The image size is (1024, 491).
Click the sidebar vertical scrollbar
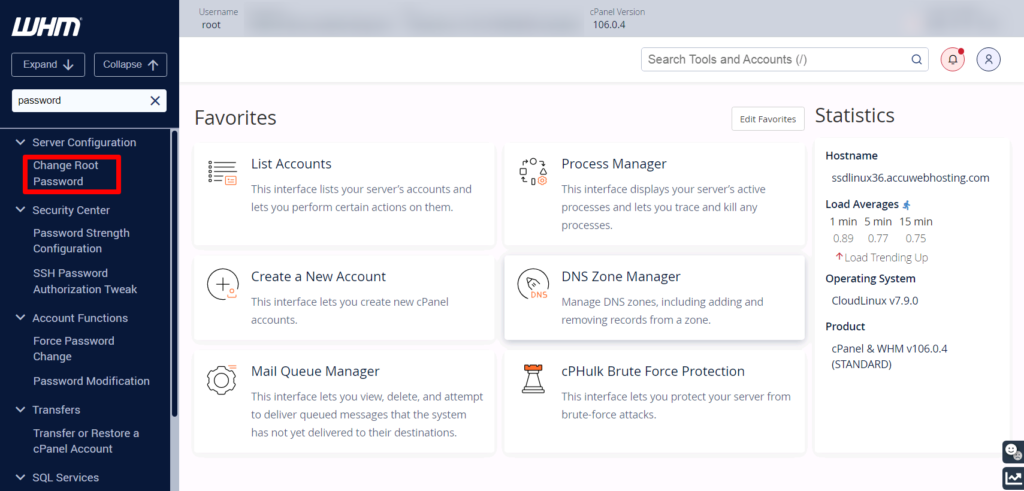click(174, 274)
